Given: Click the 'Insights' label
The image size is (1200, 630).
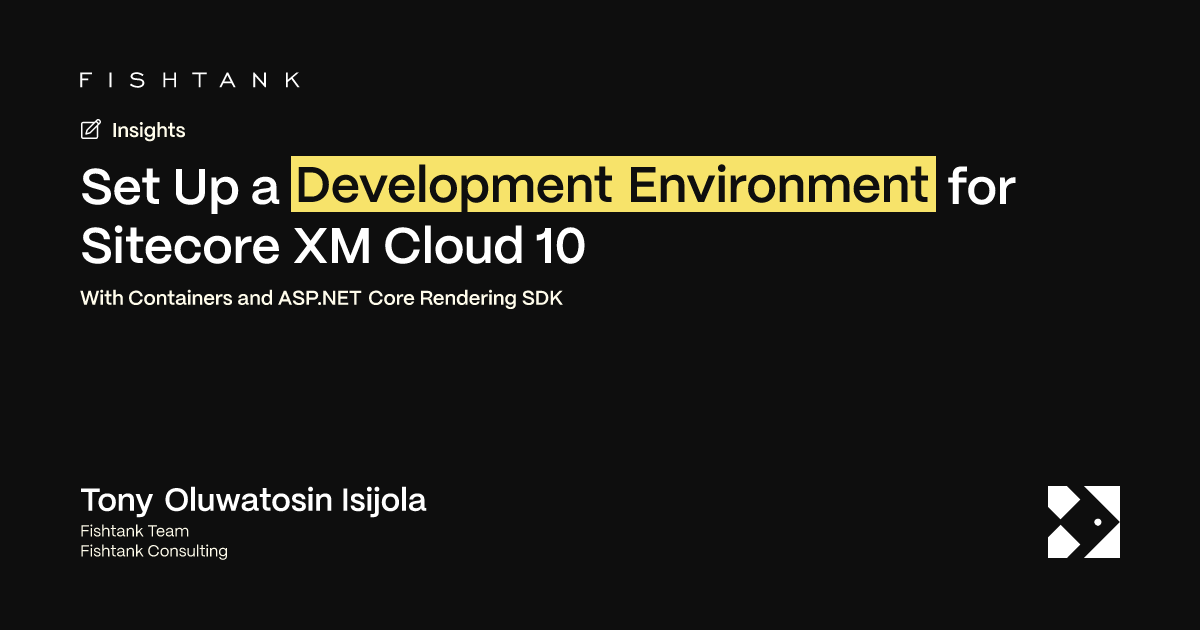Looking at the screenshot, I should [x=149, y=130].
